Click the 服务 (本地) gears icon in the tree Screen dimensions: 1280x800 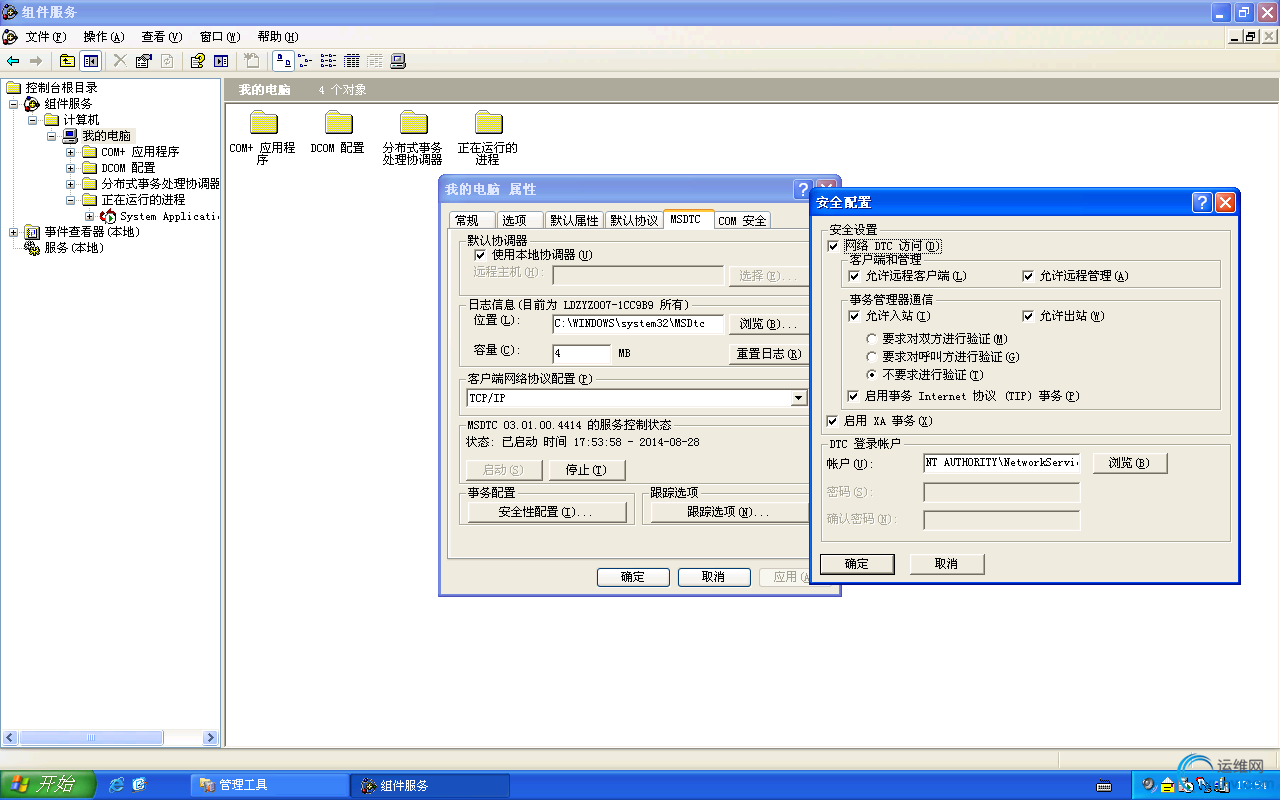(x=33, y=248)
